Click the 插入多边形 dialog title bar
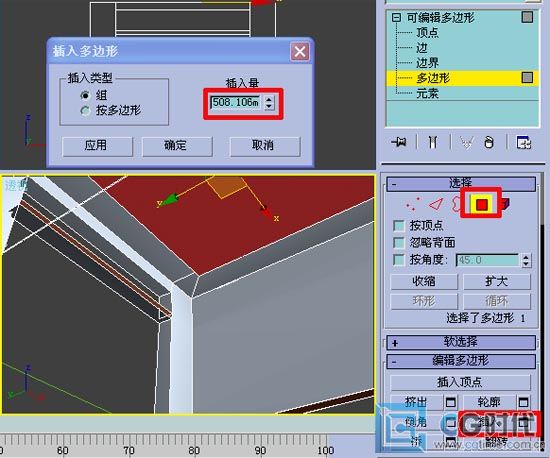The width and height of the screenshot is (550, 458). click(x=180, y=51)
